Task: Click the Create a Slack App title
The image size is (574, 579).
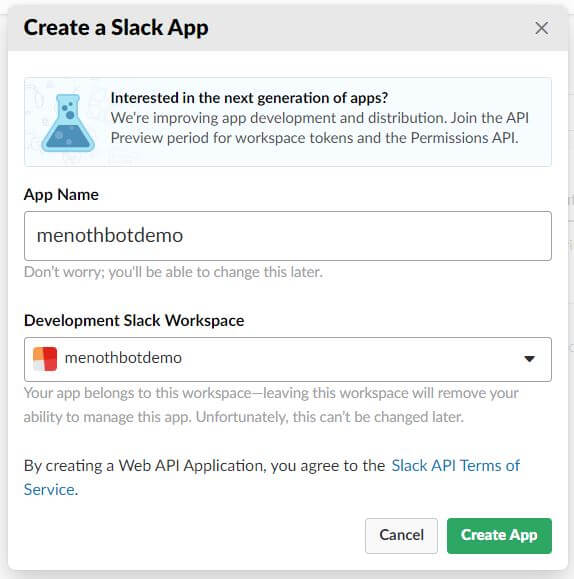Action: click(x=116, y=28)
